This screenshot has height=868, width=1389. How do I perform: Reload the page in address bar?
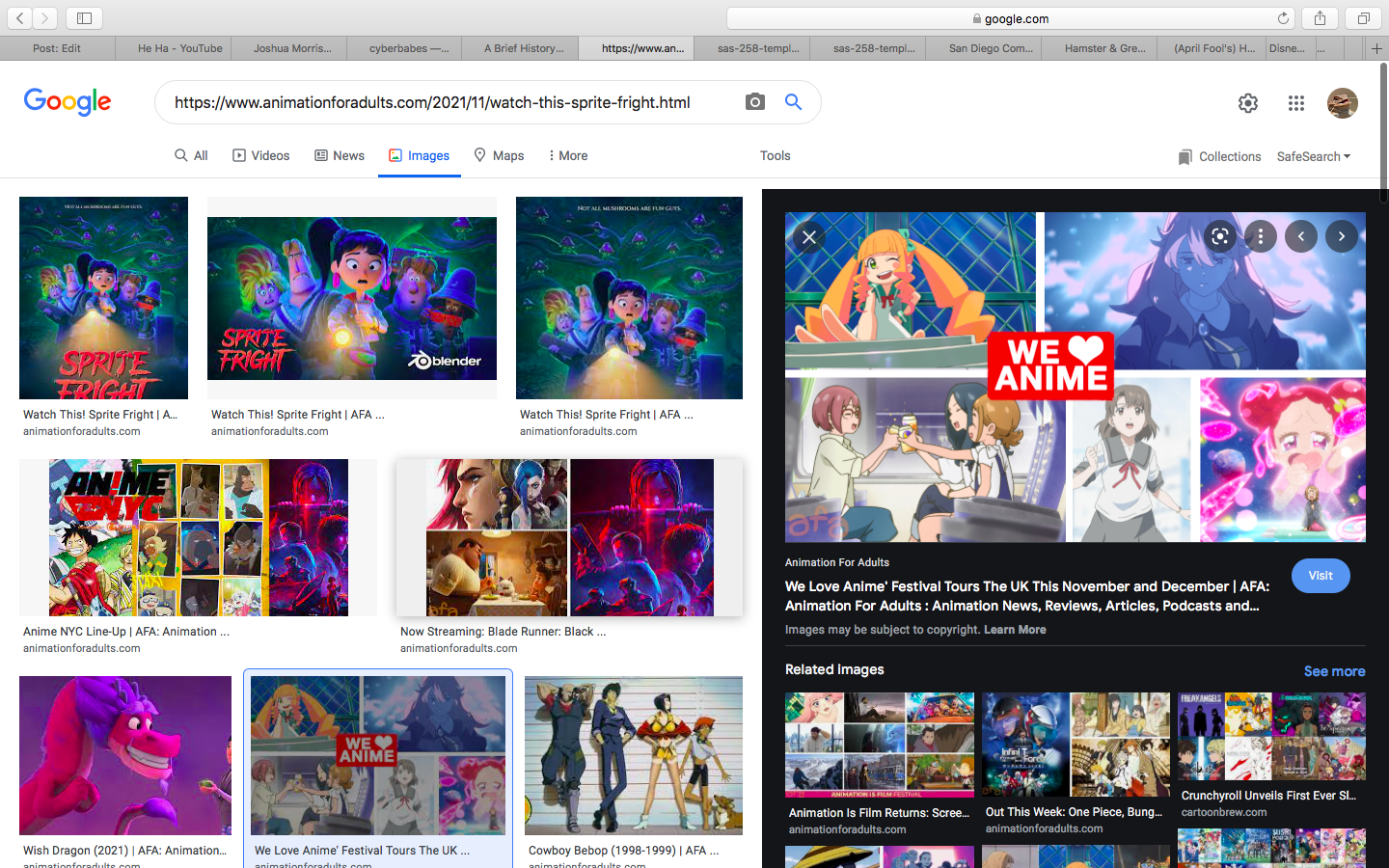tap(1283, 18)
